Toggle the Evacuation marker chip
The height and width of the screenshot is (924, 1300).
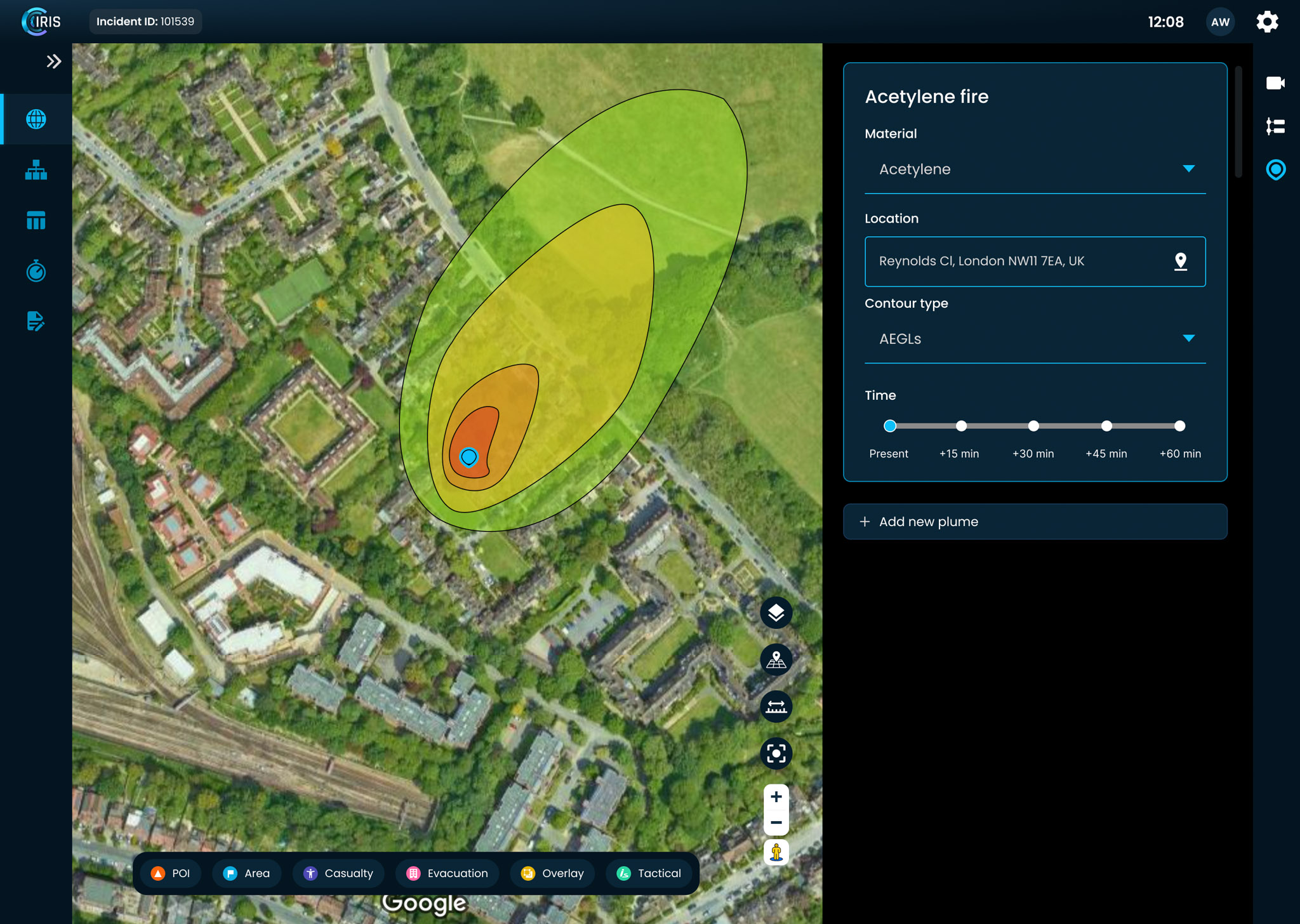click(x=448, y=873)
